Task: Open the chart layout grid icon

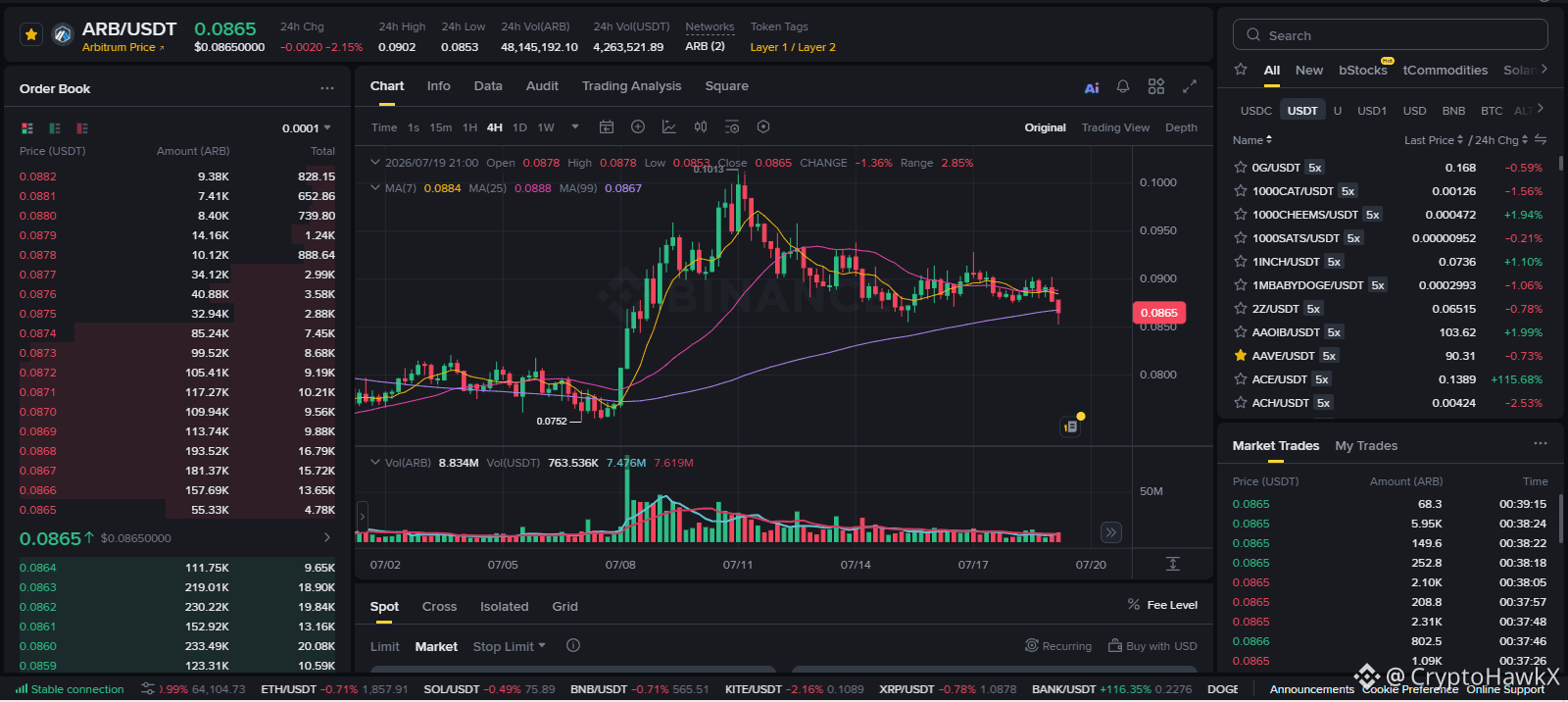Action: click(1156, 86)
